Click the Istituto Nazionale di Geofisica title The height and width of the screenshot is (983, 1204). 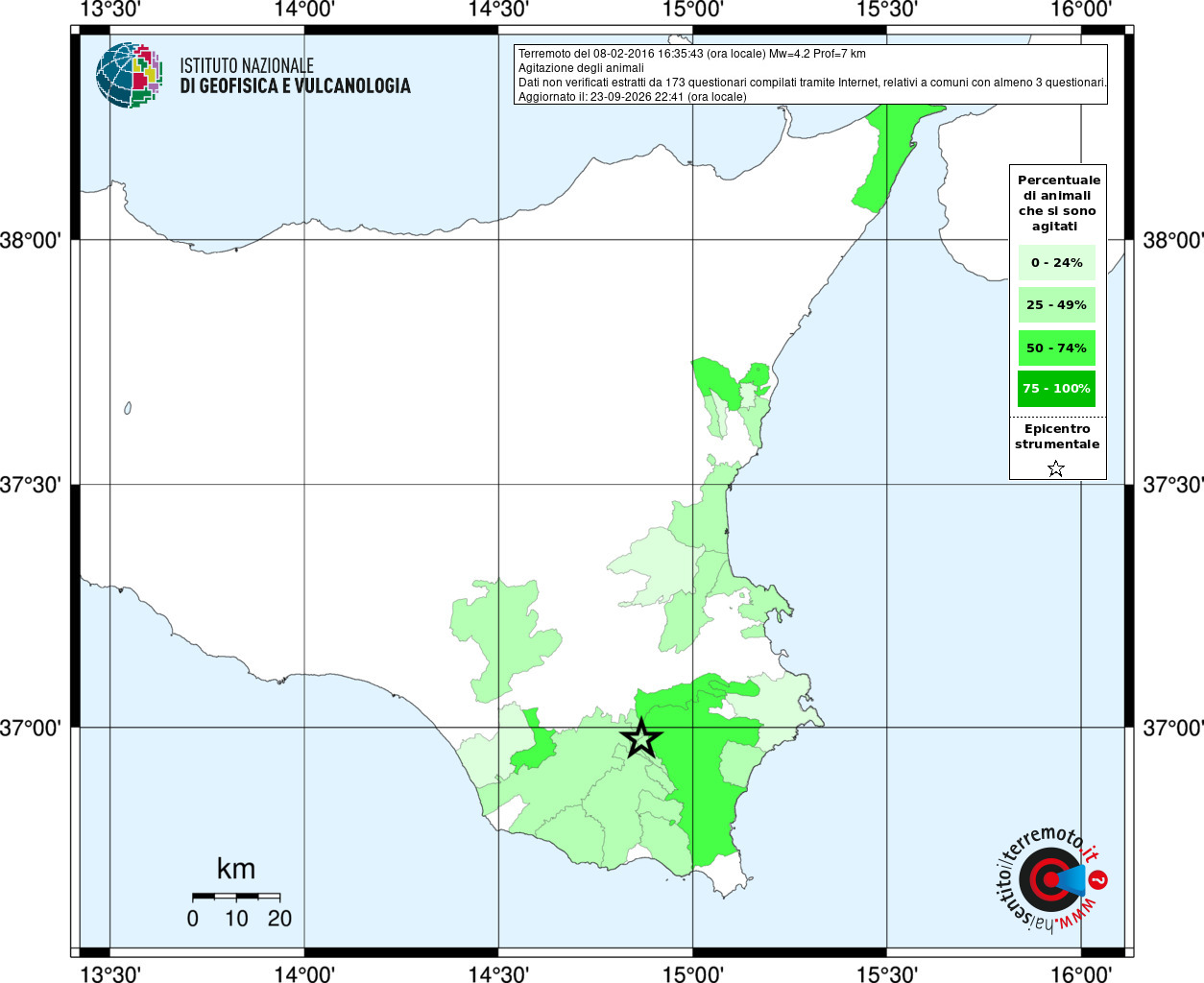point(295,76)
